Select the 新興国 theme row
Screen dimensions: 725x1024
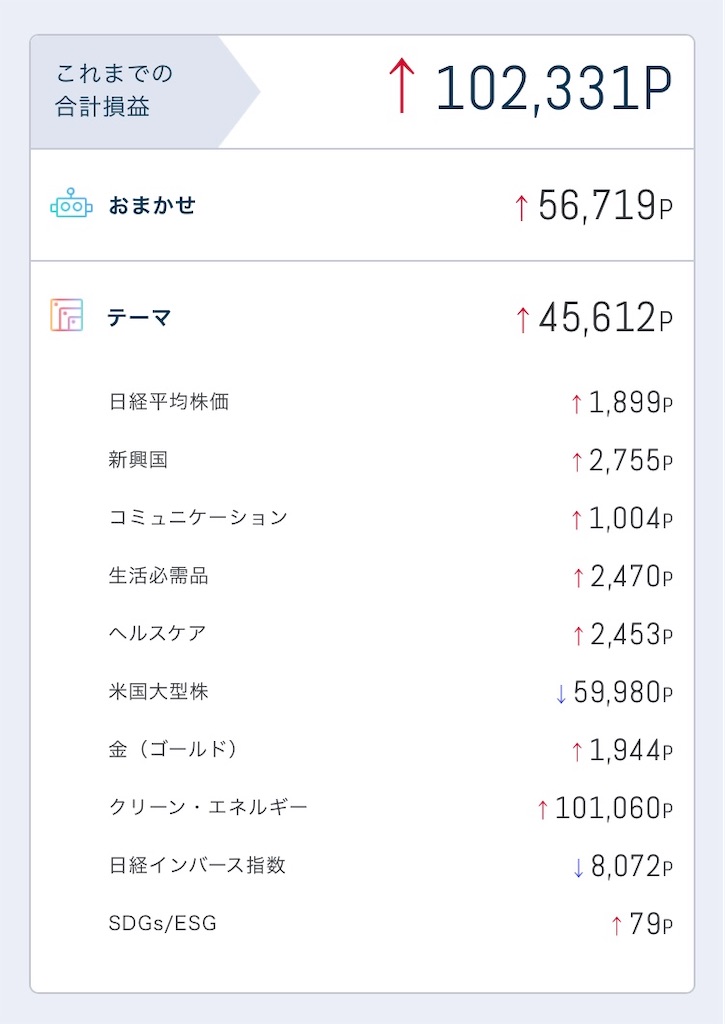(x=391, y=460)
